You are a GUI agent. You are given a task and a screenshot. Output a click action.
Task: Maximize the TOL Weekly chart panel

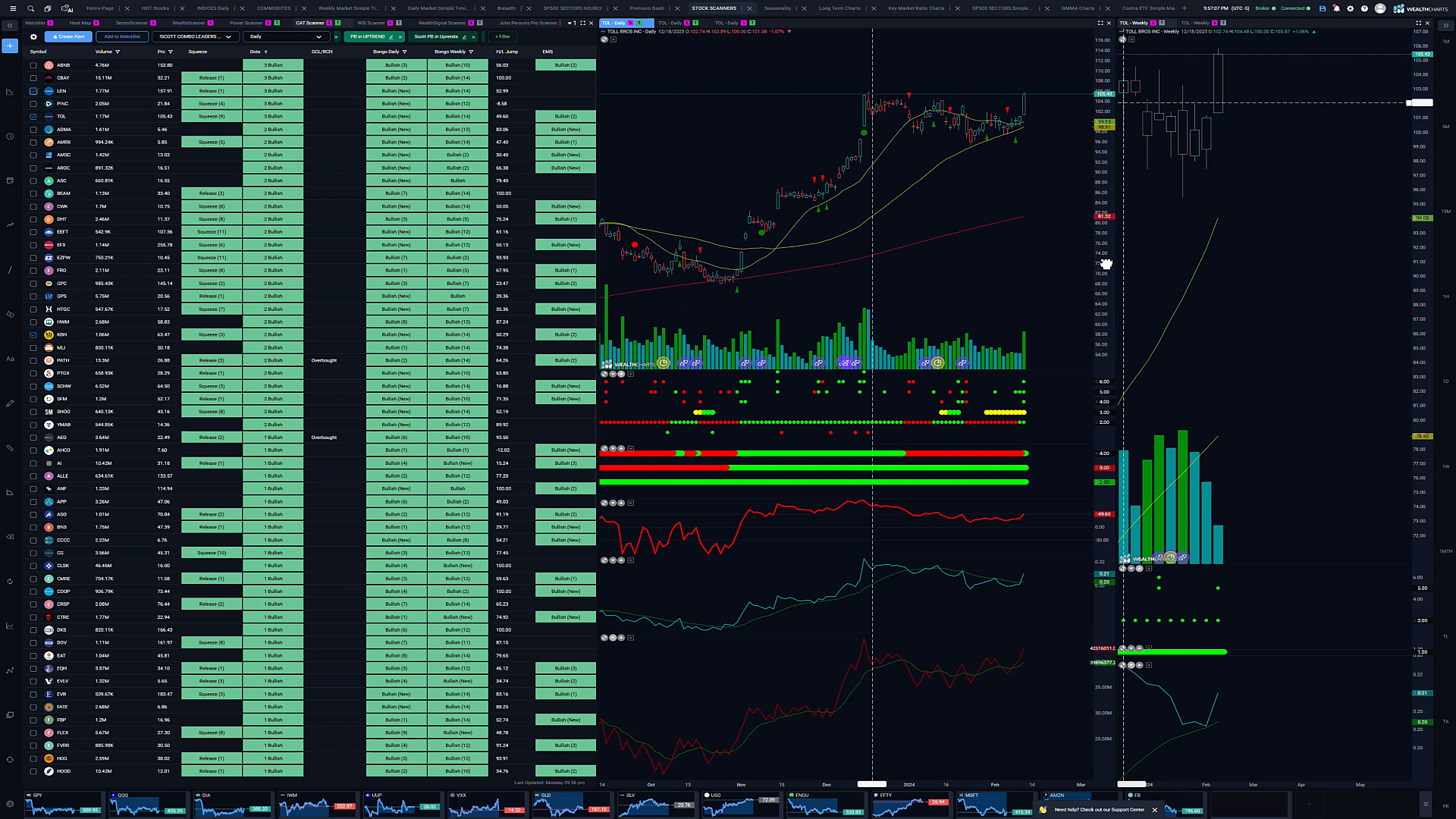coord(1418,23)
